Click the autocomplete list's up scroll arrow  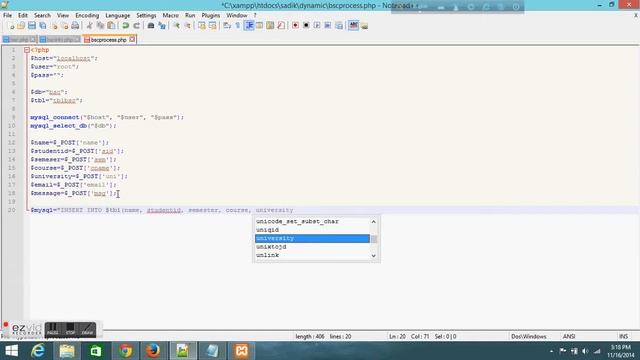[x=373, y=222]
